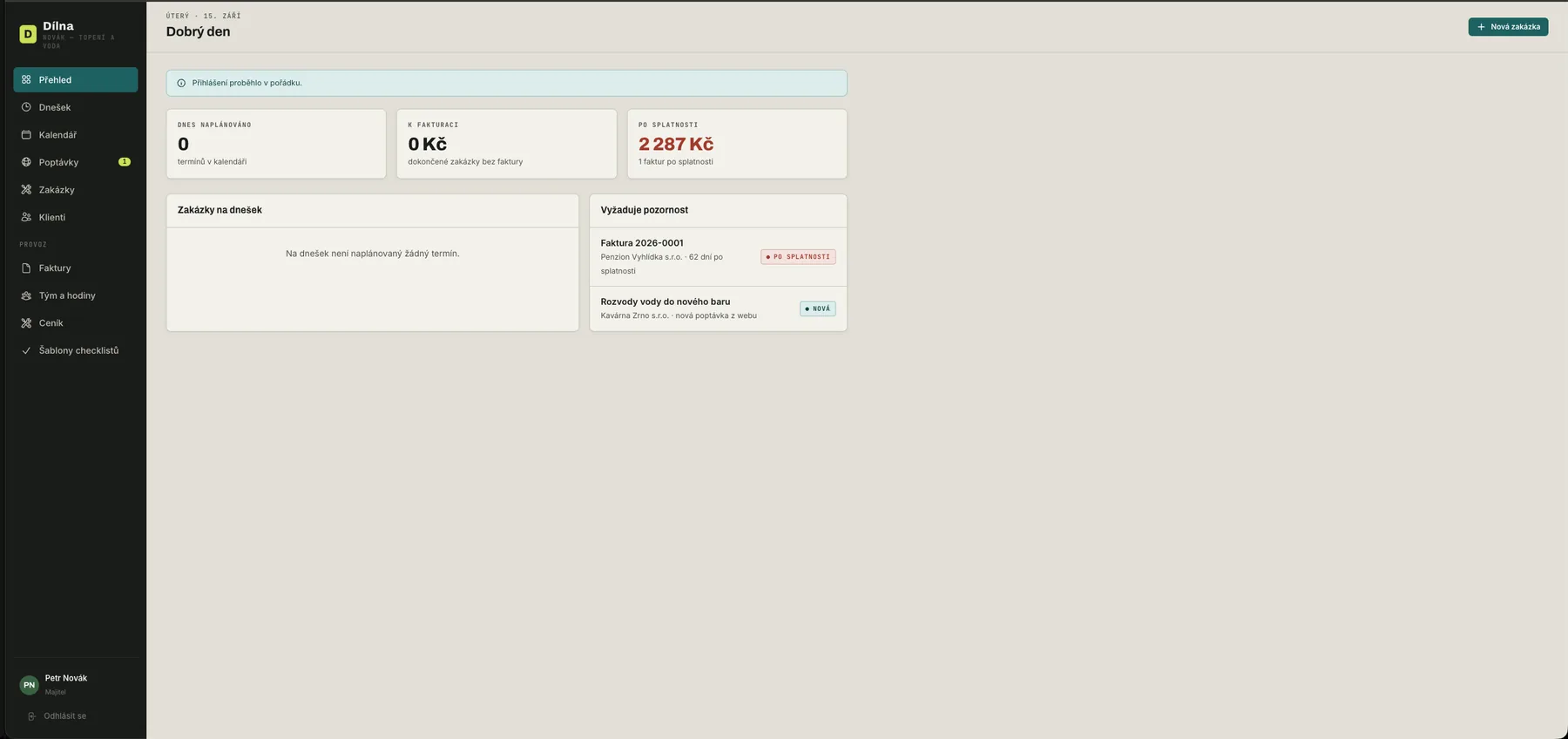Open Faktury under Provoz
The height and width of the screenshot is (739, 1568).
click(76, 268)
